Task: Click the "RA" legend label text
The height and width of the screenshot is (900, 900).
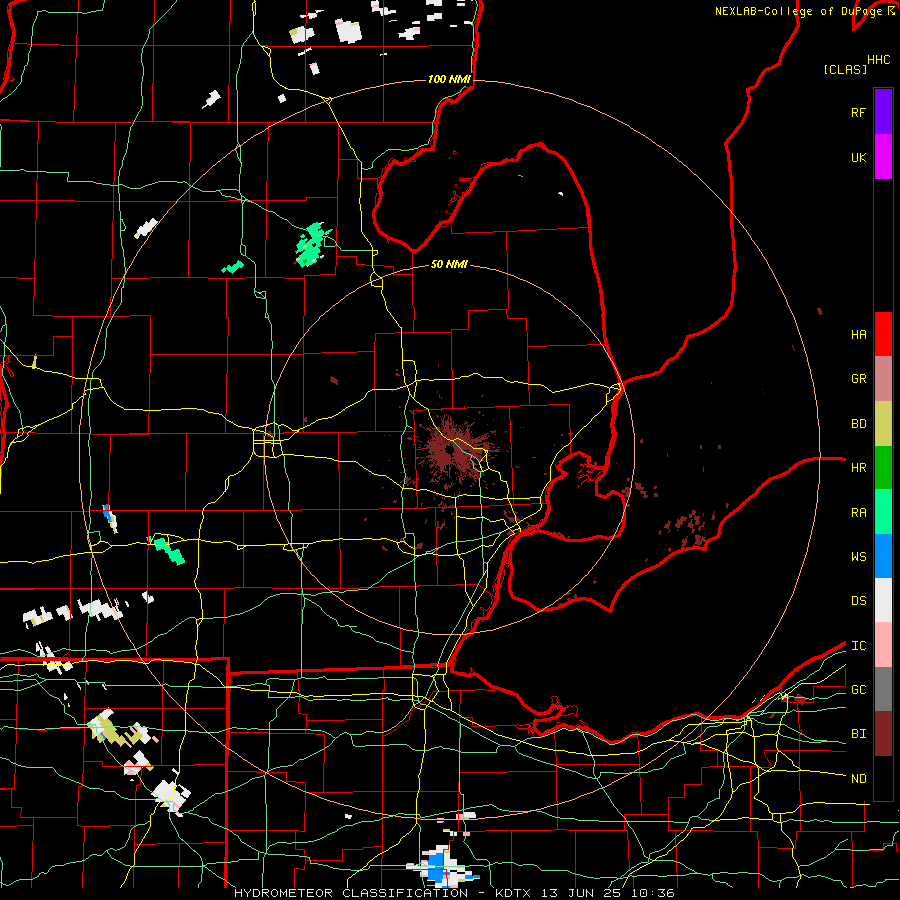Action: click(x=858, y=512)
